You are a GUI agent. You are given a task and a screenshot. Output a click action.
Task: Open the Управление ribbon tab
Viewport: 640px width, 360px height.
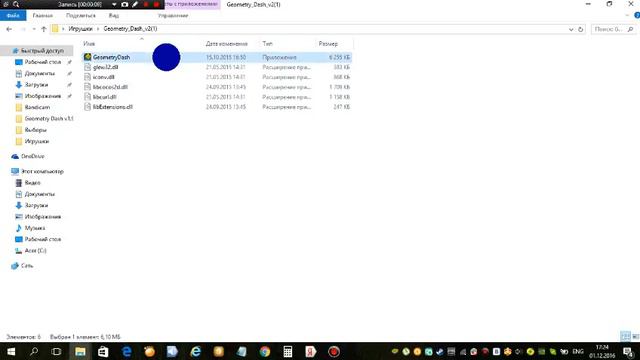coord(173,16)
